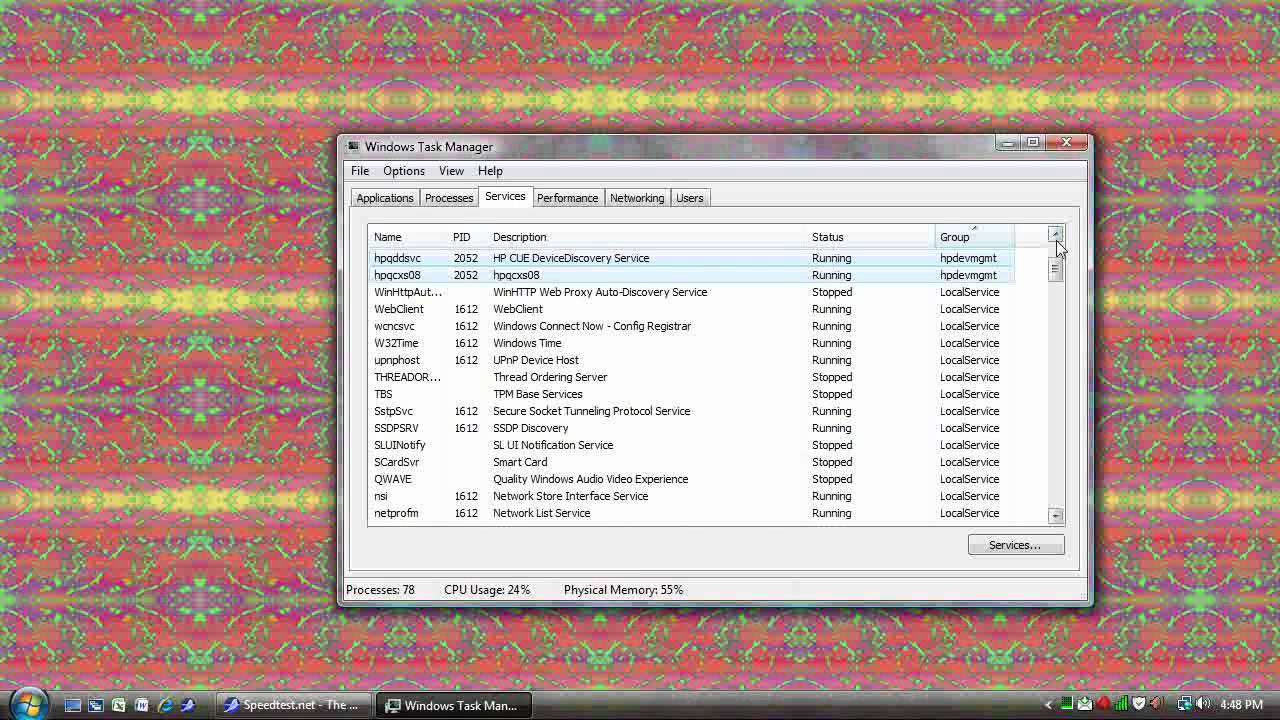This screenshot has width=1280, height=720.
Task: Click the Task Manager CPU tray icon
Action: coord(1067,704)
